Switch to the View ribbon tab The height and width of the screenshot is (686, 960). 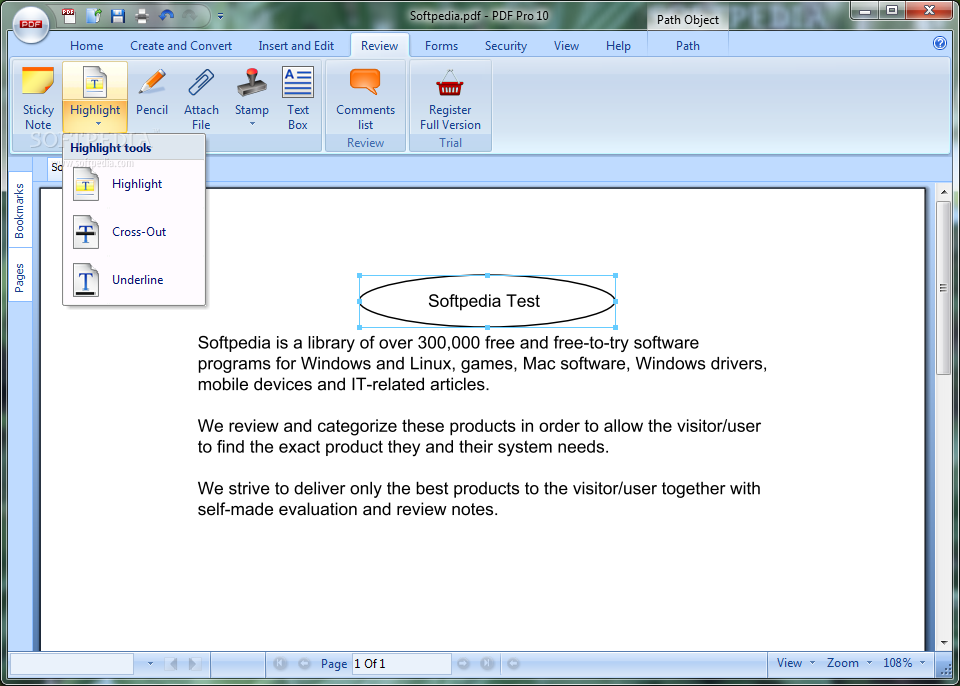[566, 46]
